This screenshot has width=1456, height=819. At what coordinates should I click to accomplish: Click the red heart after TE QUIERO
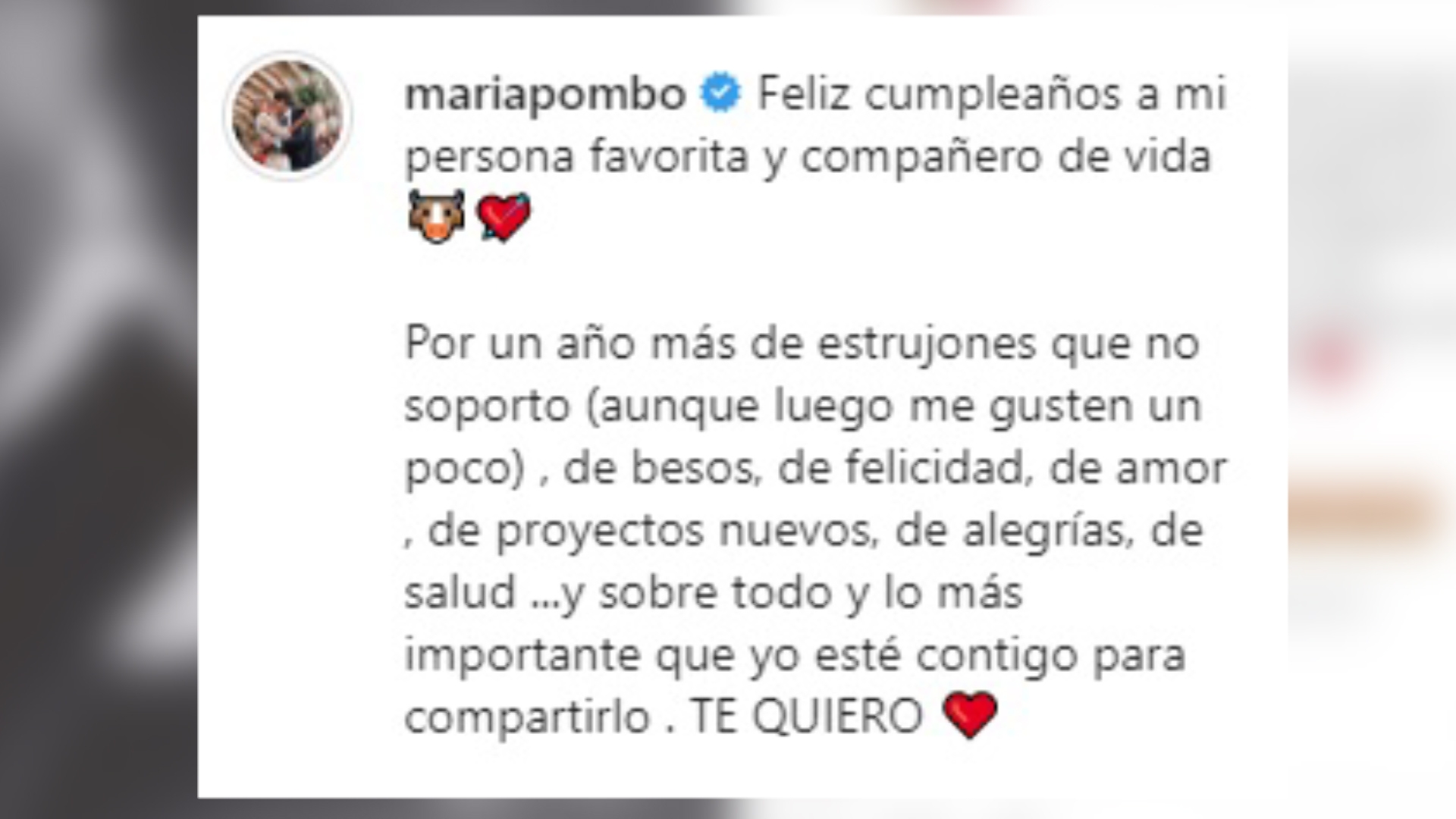click(969, 714)
